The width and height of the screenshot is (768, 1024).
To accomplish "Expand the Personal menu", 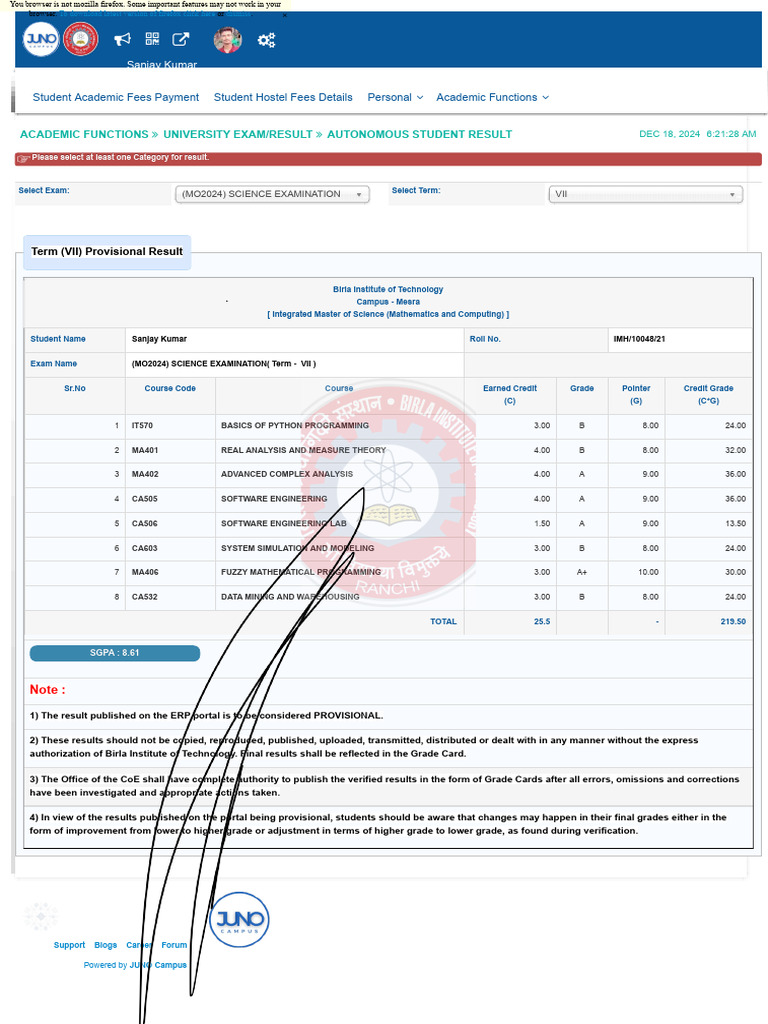I will [x=395, y=97].
